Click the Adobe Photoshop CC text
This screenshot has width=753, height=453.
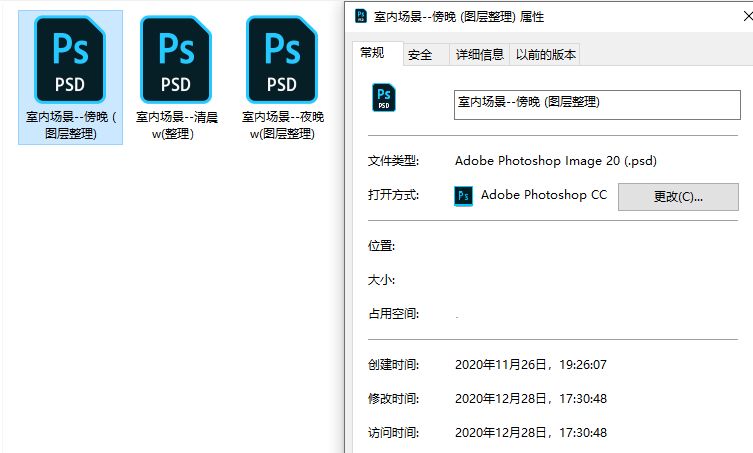[544, 195]
